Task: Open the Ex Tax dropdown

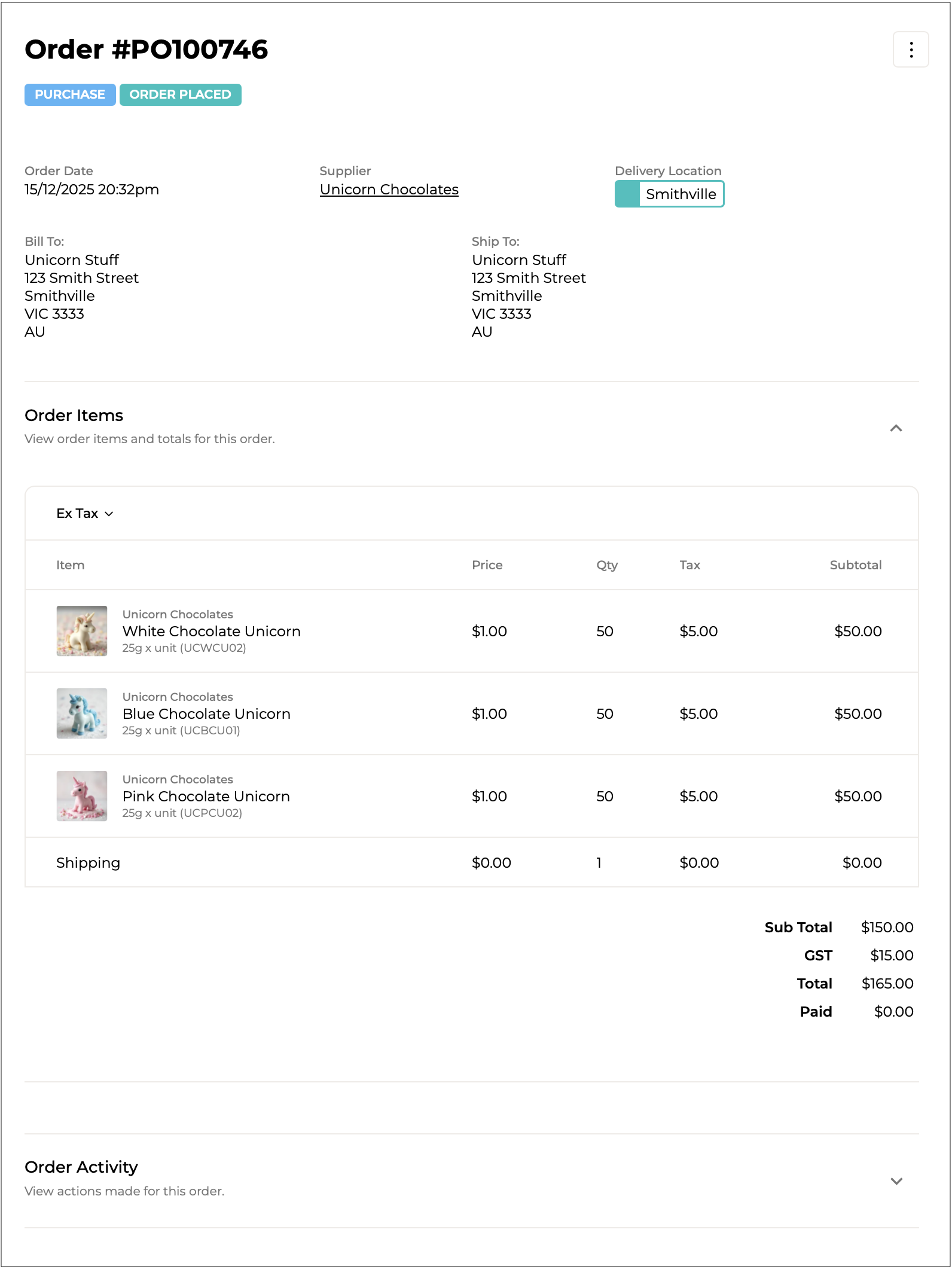Action: (84, 514)
